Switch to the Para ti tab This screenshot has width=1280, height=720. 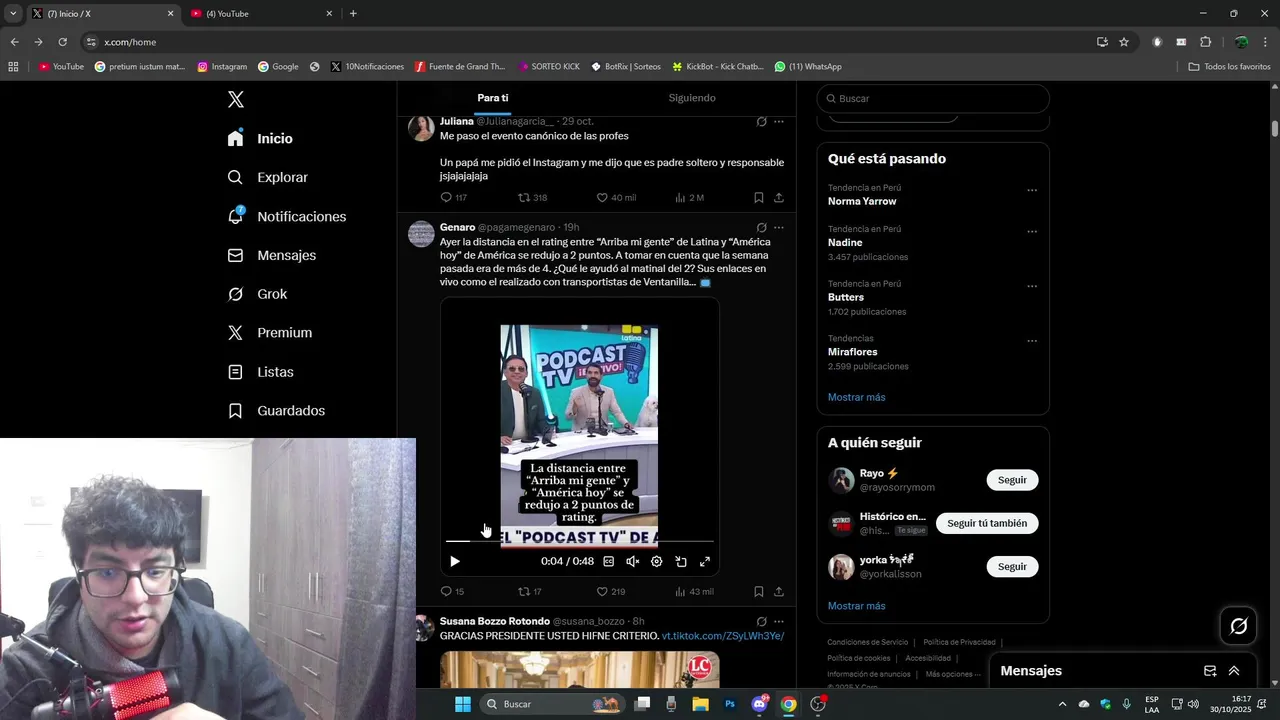coord(493,98)
